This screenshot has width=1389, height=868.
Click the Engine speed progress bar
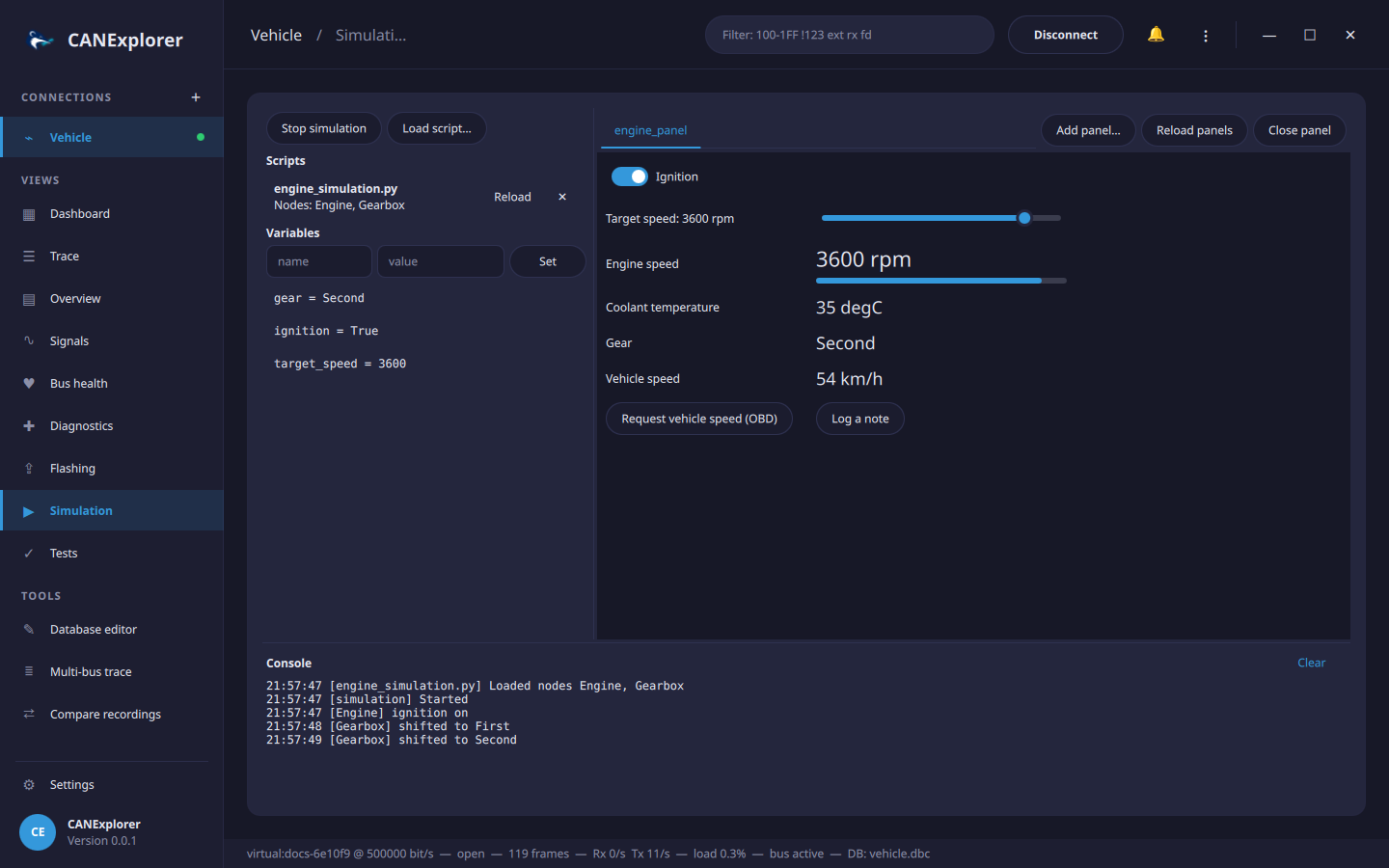coord(941,281)
